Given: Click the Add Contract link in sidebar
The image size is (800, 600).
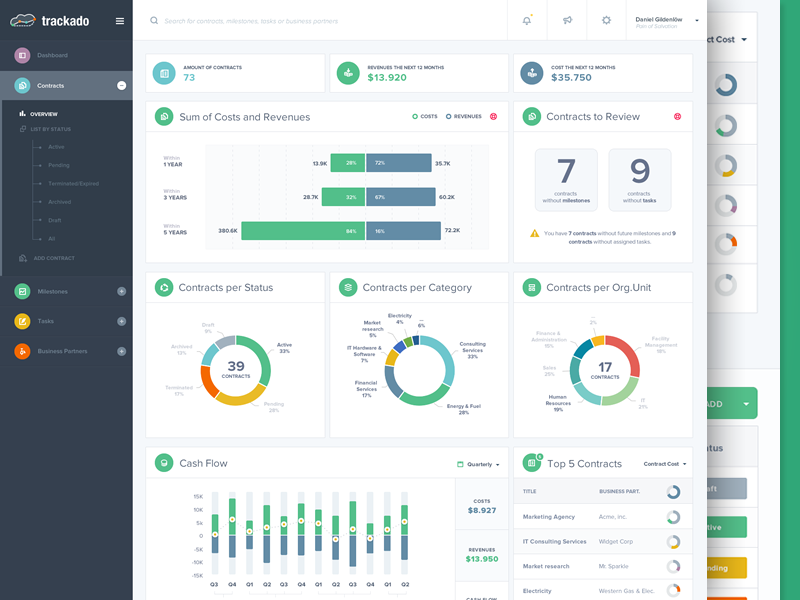Looking at the screenshot, I should (x=54, y=258).
